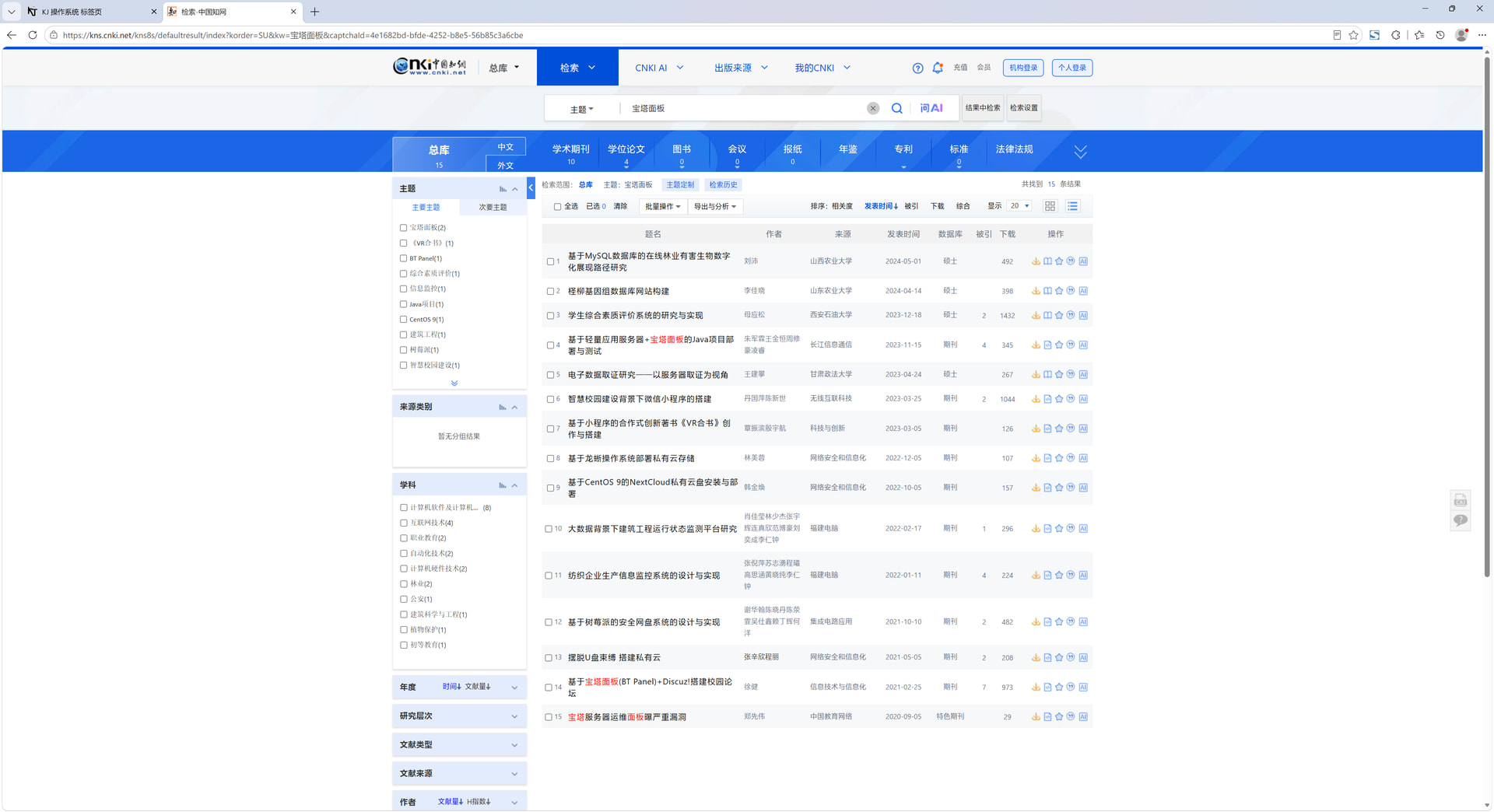This screenshot has height=812, width=1494.
Task: Switch to the 次要主题 tab
Action: pos(493,208)
